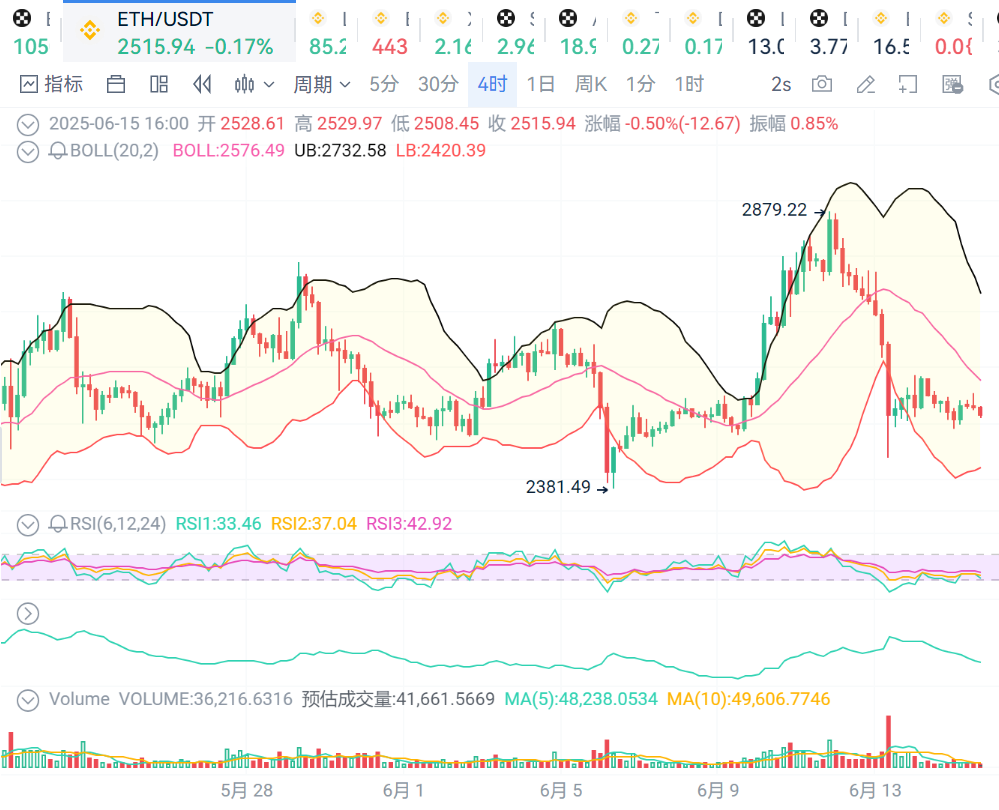Click the 2879.22 high price label
This screenshot has height=810, width=999.
pyautogui.click(x=774, y=210)
